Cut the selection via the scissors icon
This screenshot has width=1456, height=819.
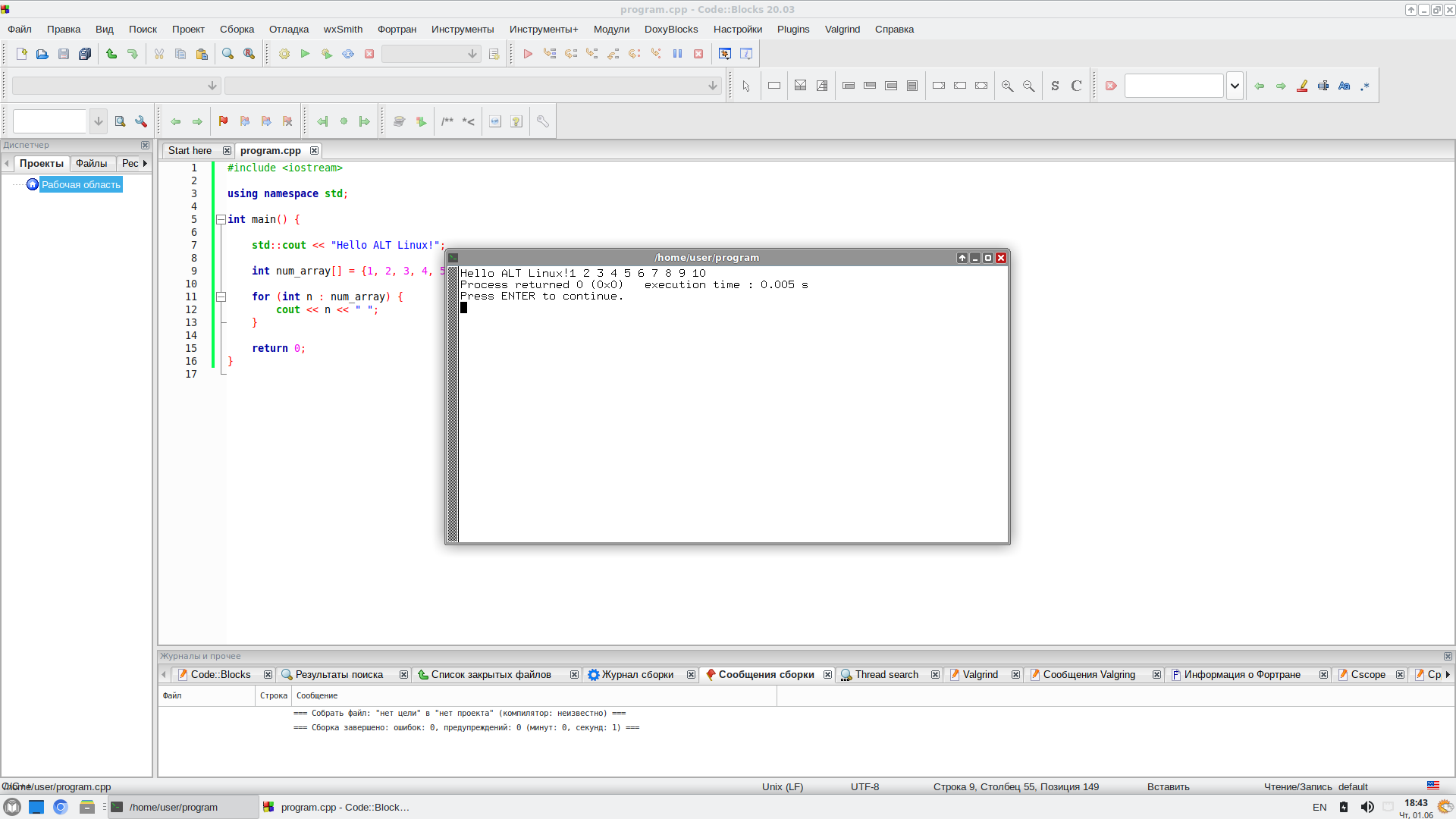tap(159, 54)
